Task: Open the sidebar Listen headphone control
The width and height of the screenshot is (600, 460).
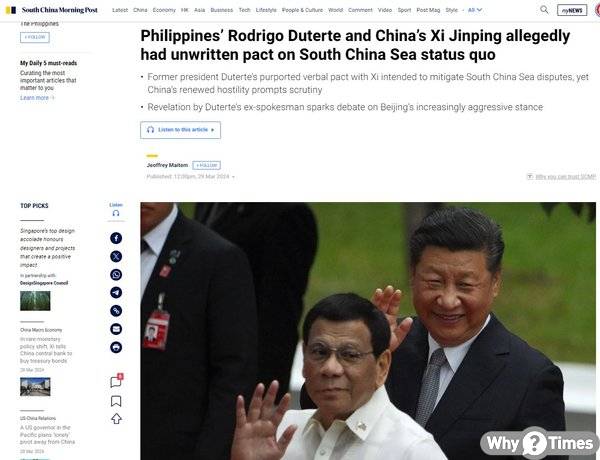Action: [116, 210]
